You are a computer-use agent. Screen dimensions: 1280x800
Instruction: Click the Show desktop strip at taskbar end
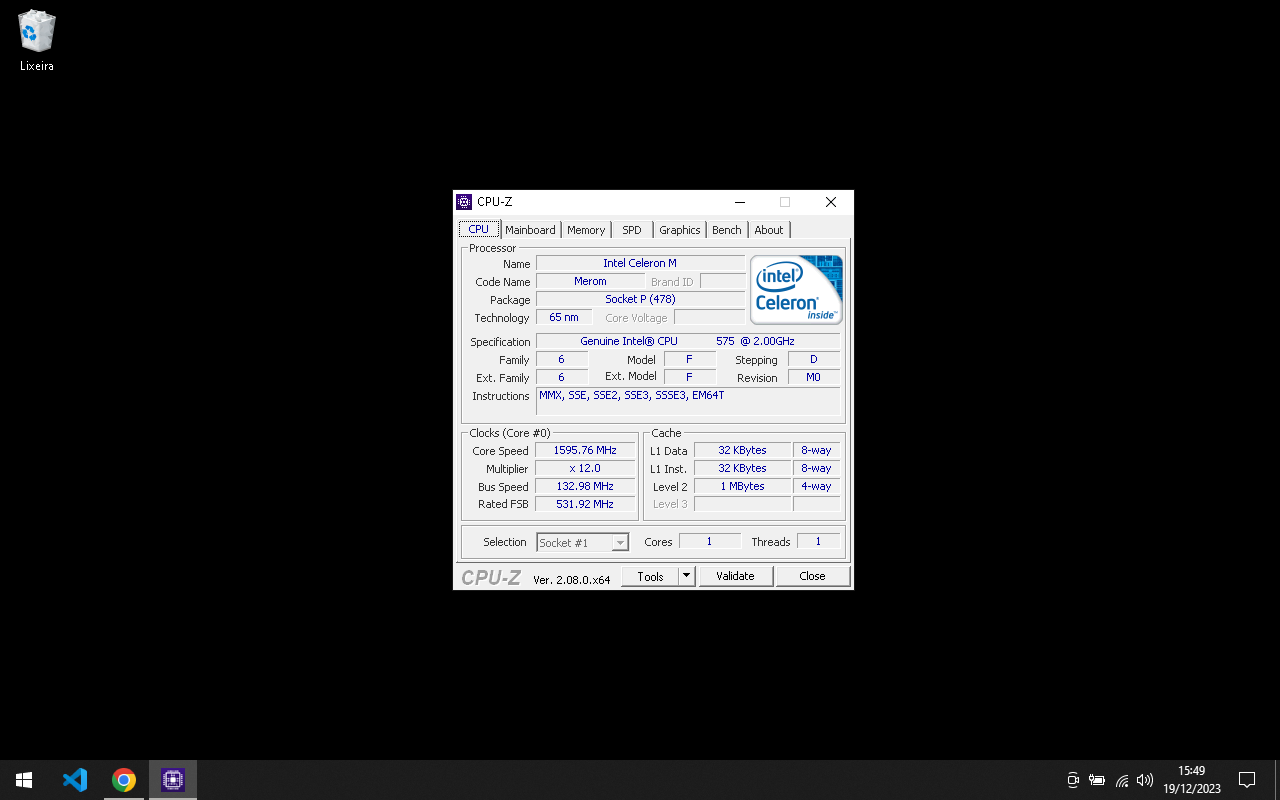(1277, 780)
